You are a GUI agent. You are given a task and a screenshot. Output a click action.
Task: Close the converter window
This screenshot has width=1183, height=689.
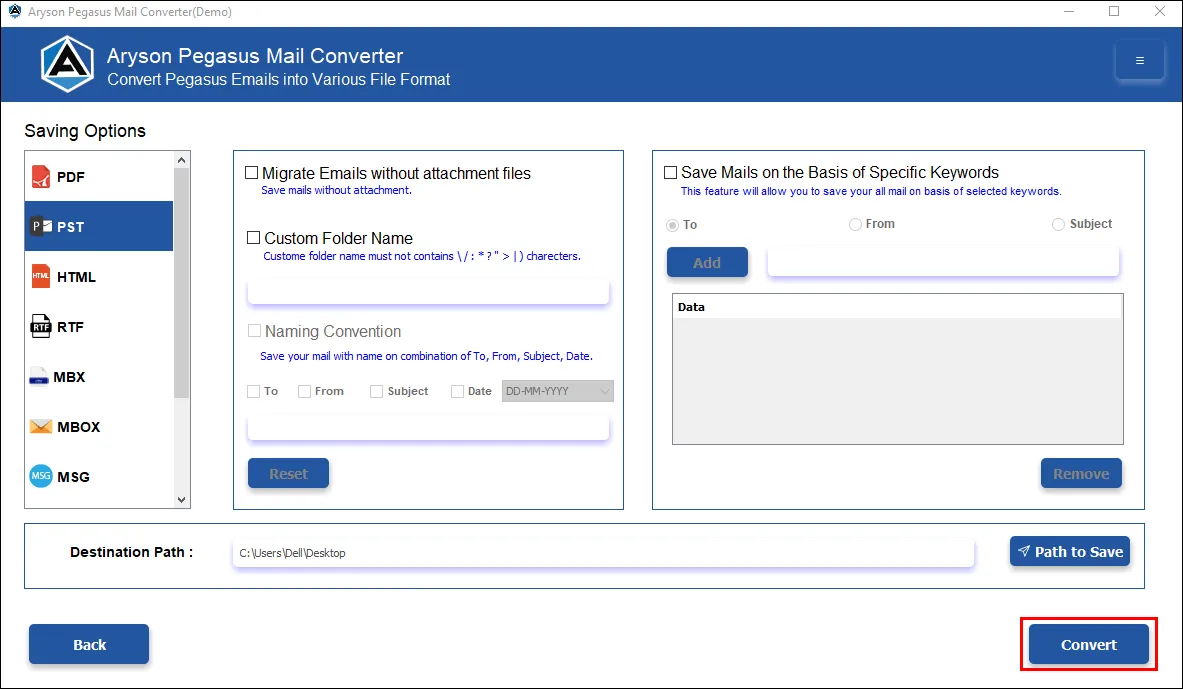point(1160,11)
